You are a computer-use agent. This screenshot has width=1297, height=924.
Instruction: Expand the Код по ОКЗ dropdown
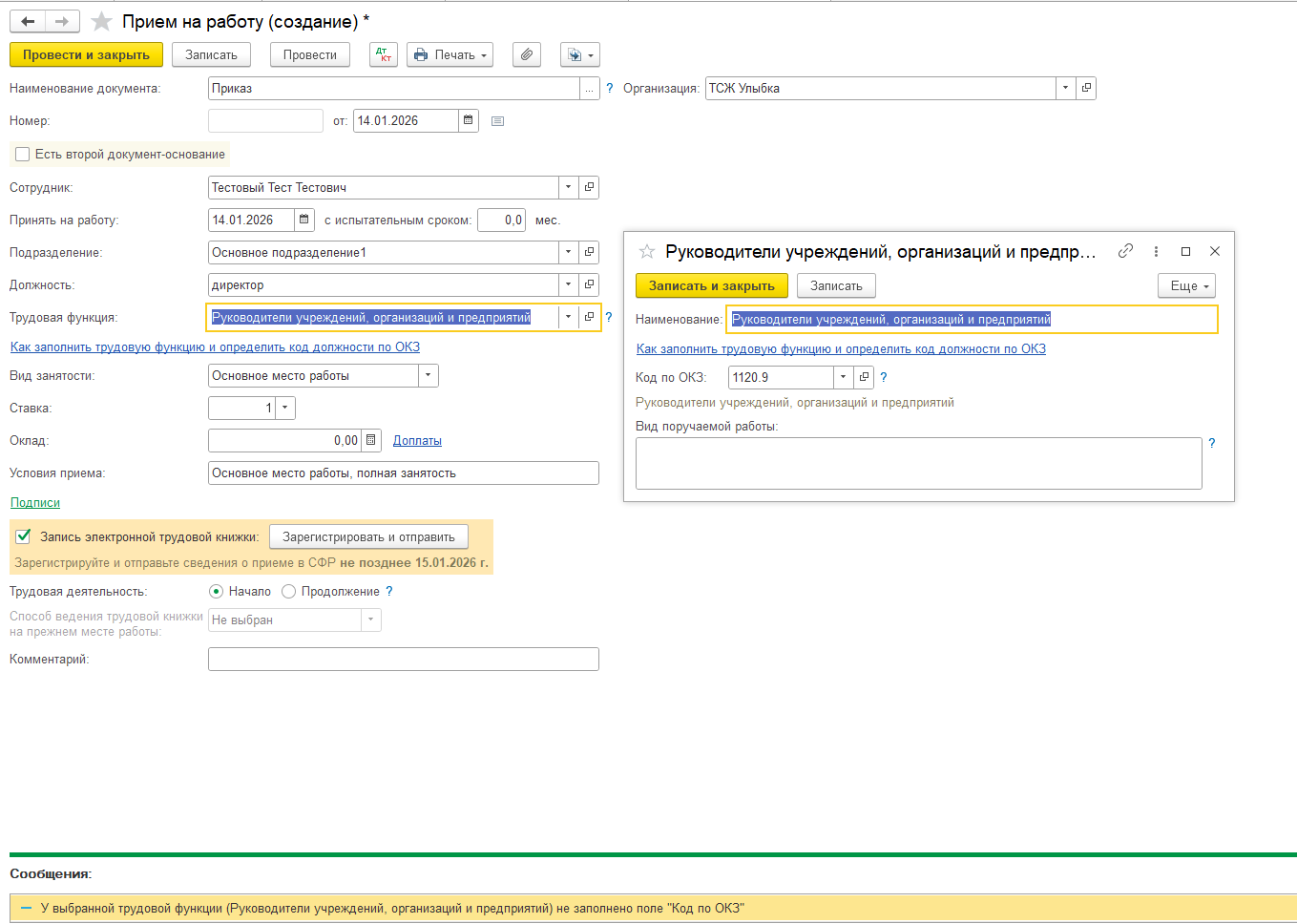[843, 377]
